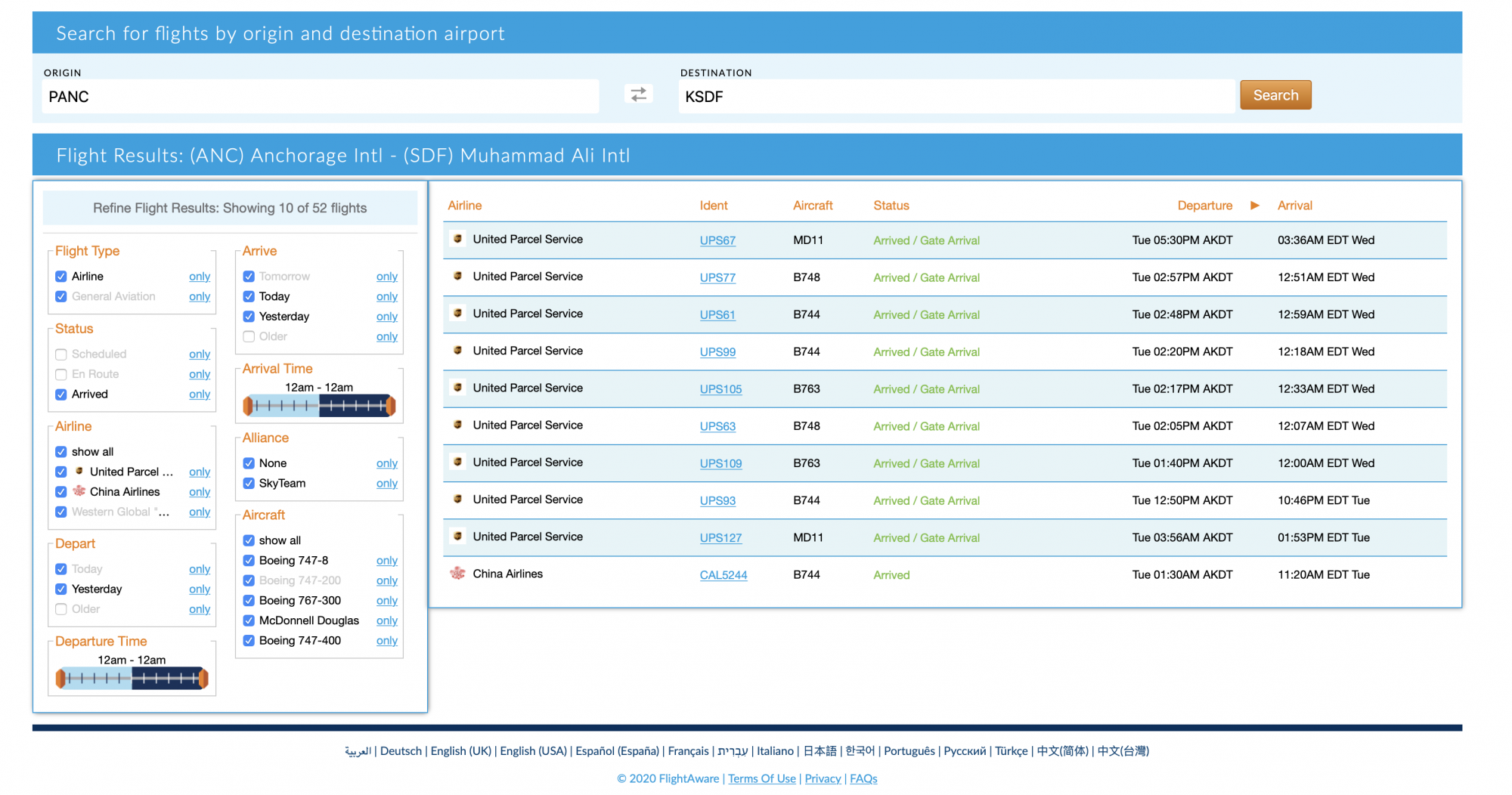Click UPS logo in the UPS127 row
This screenshot has height=795, width=1512.
click(x=457, y=536)
